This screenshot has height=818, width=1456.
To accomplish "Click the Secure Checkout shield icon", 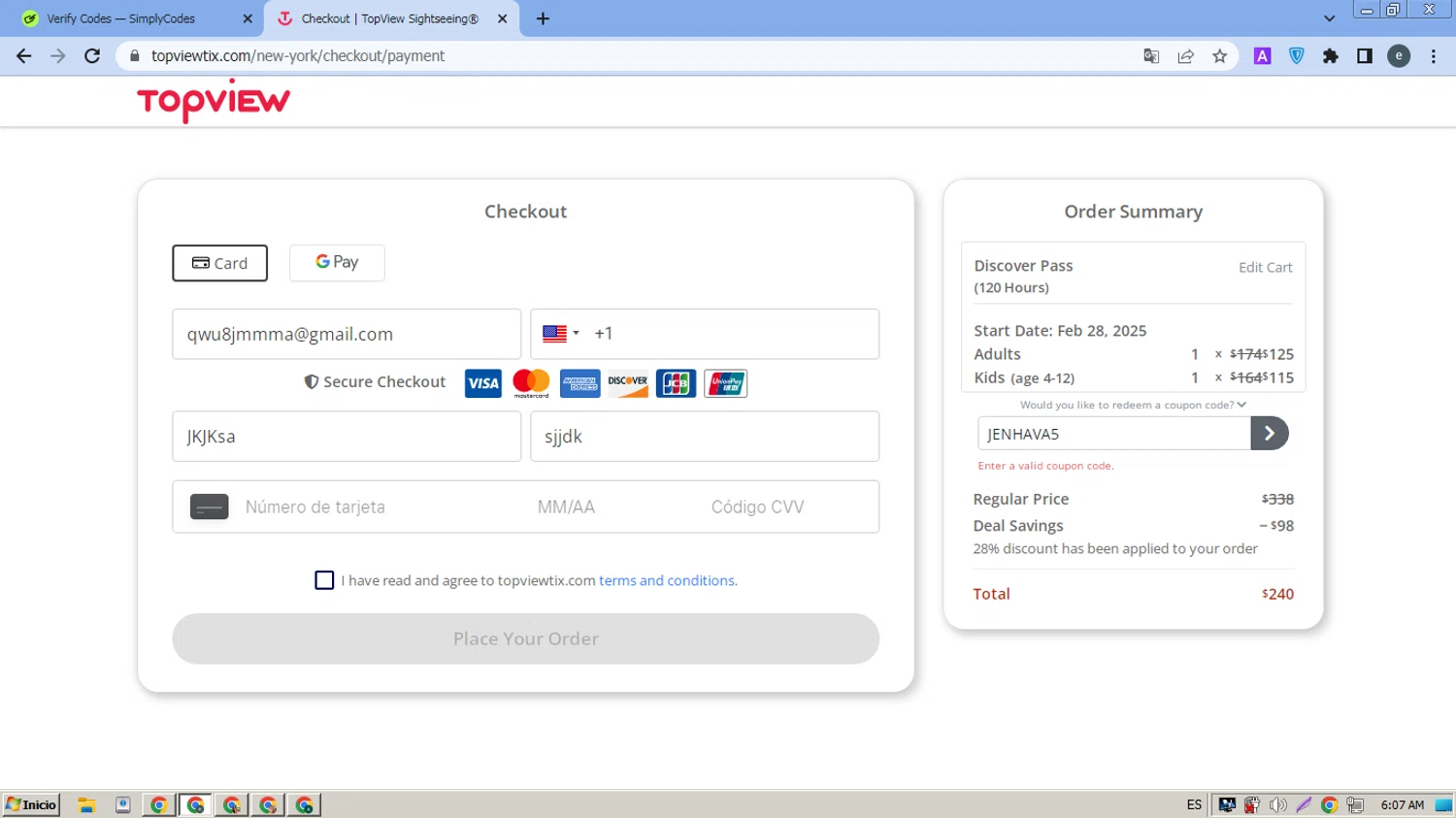I will click(x=312, y=382).
